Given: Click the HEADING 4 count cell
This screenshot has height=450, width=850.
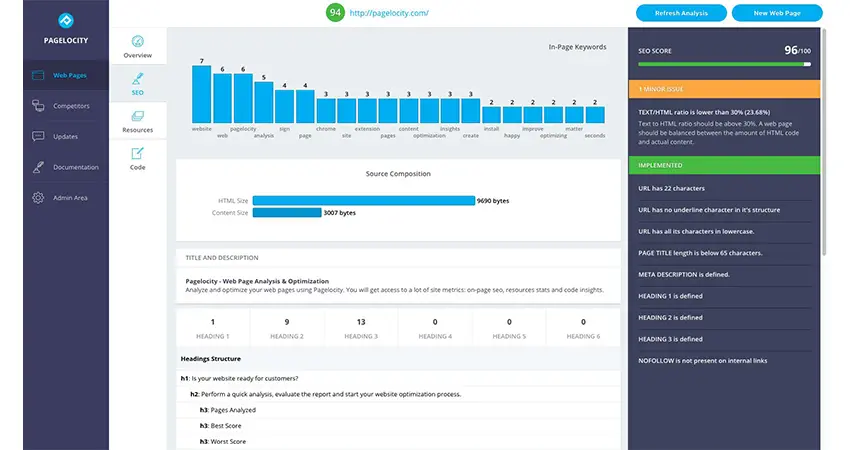Looking at the screenshot, I should [435, 328].
